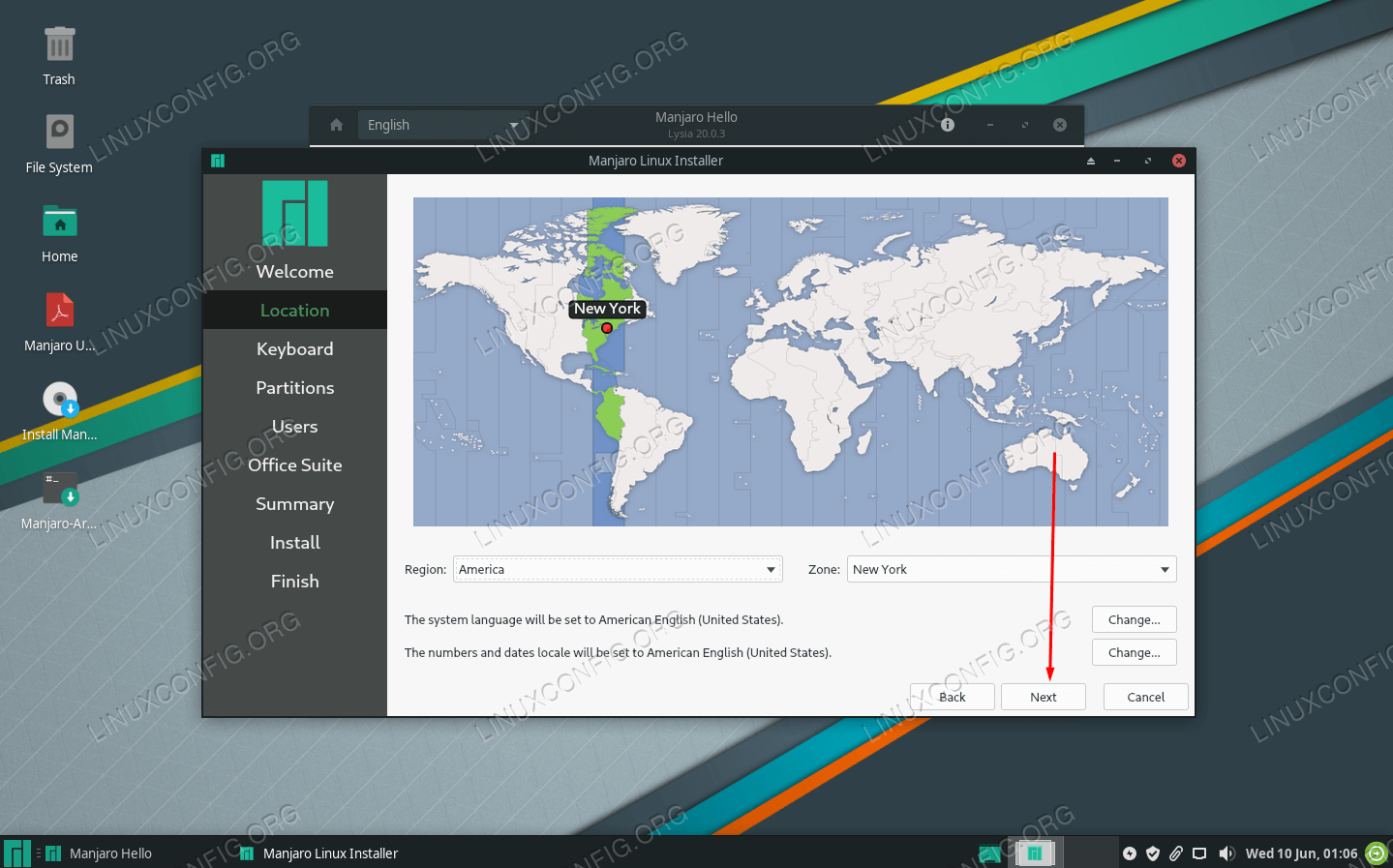Viewport: 1393px width, 868px height.
Task: Click the Cancel button
Action: point(1146,697)
